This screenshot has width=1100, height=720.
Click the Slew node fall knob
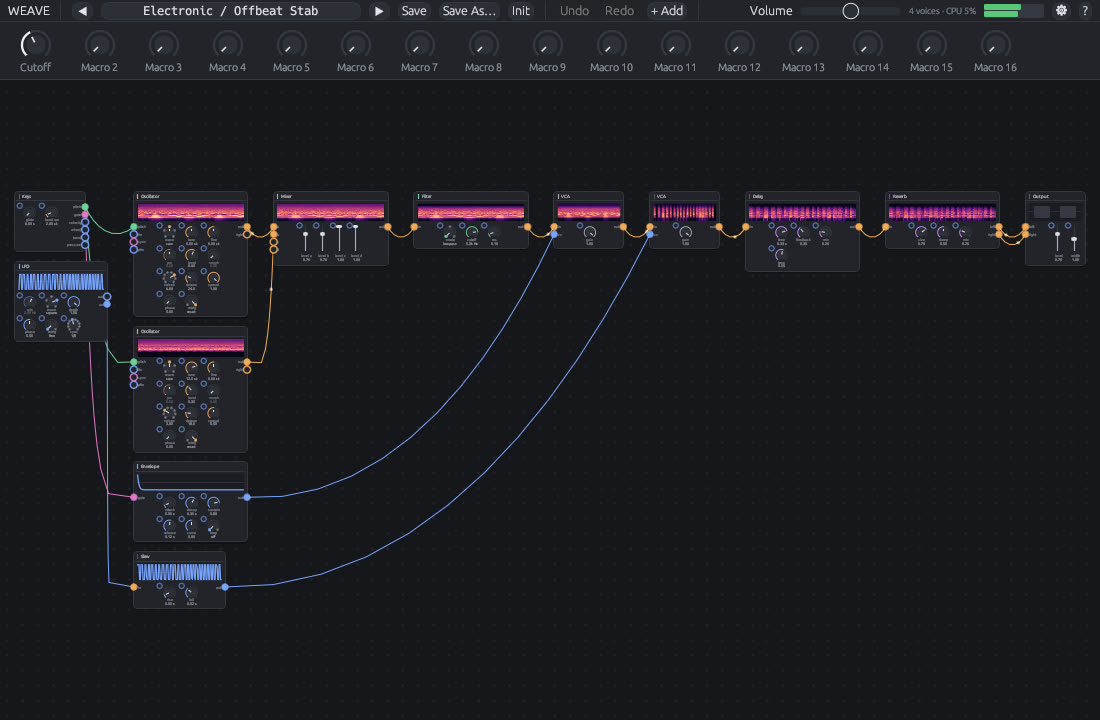191,593
